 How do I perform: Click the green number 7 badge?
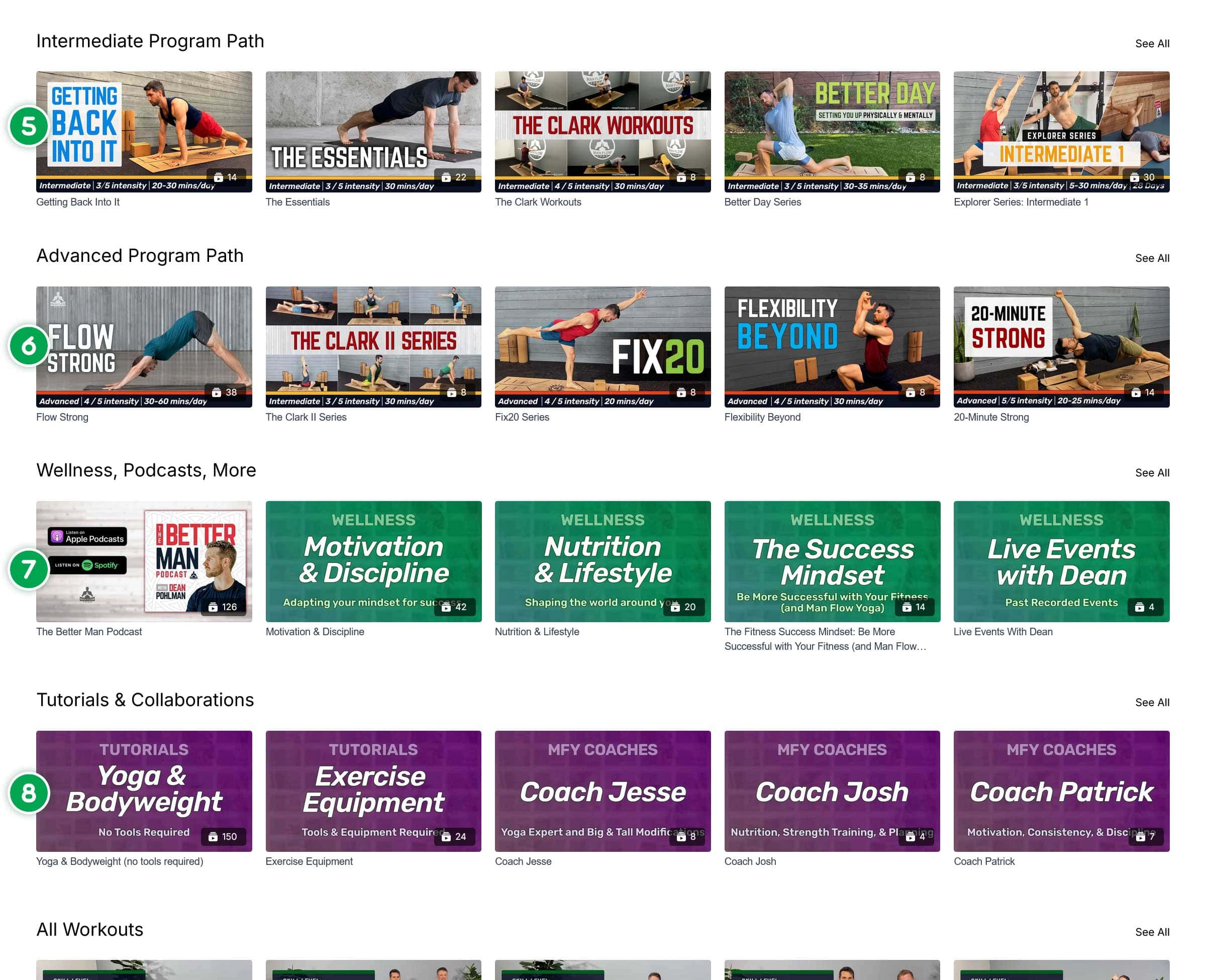[28, 569]
